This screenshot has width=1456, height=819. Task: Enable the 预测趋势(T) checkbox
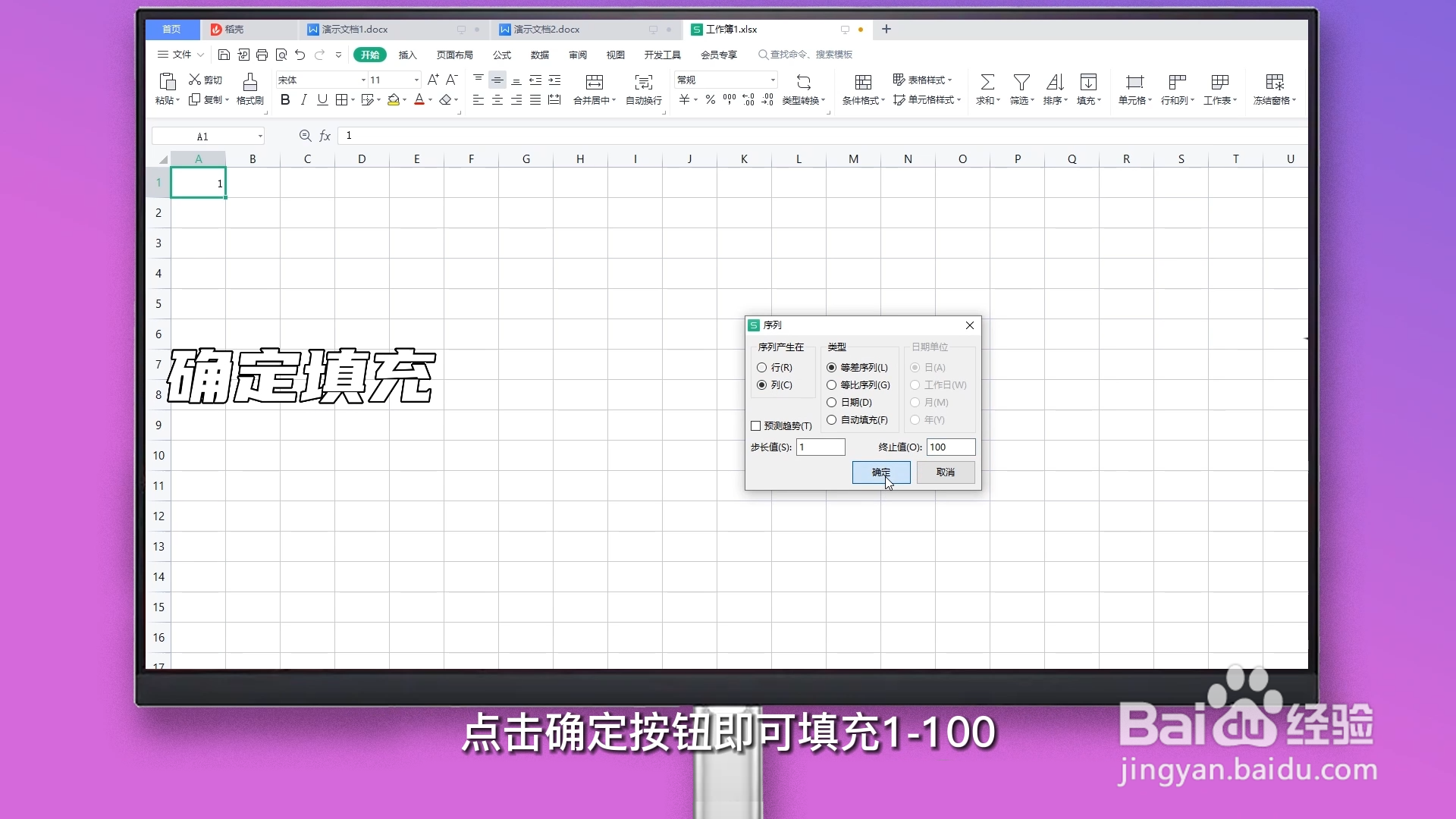pos(756,425)
